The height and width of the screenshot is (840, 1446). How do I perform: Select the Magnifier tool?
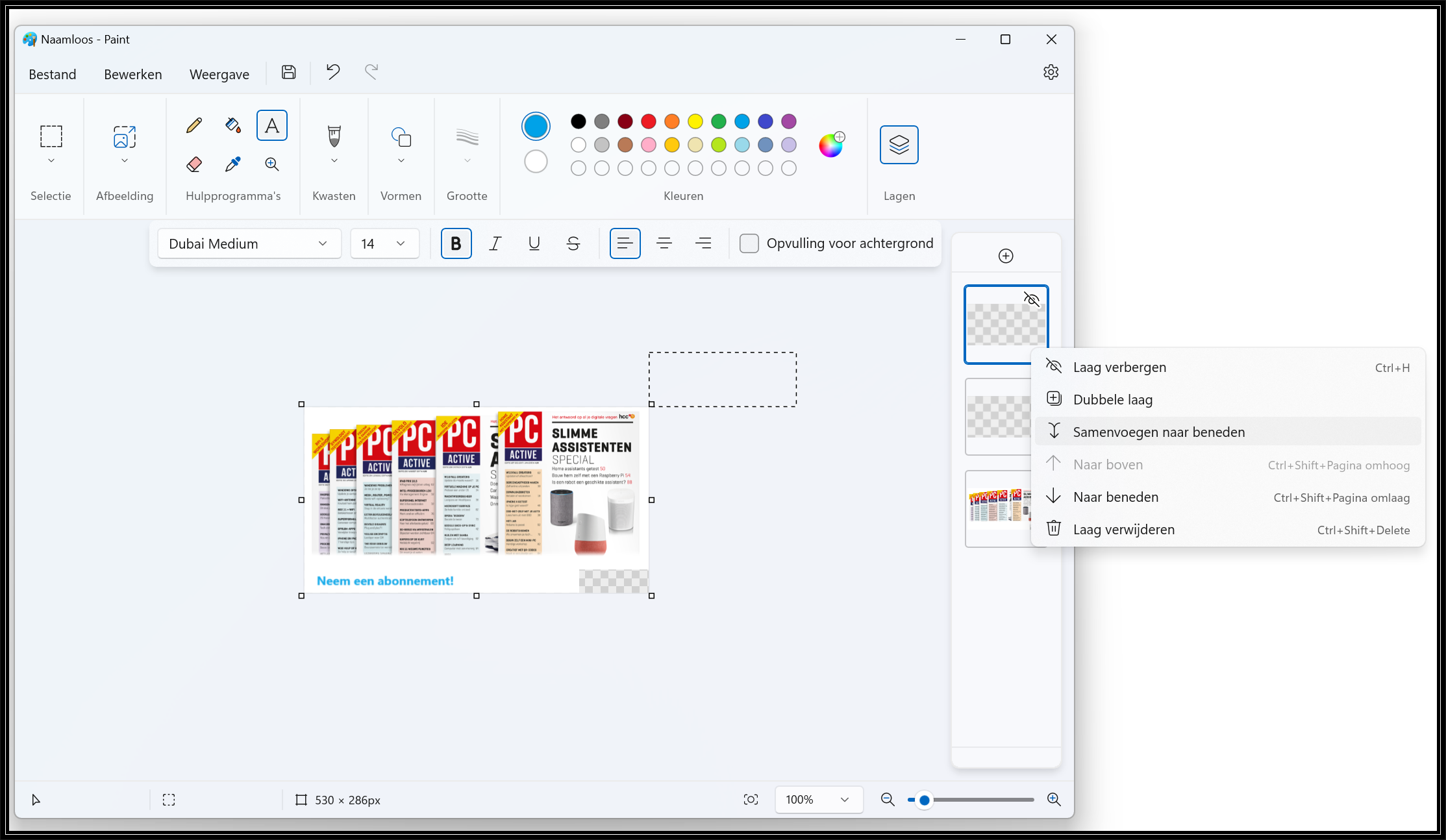[272, 164]
